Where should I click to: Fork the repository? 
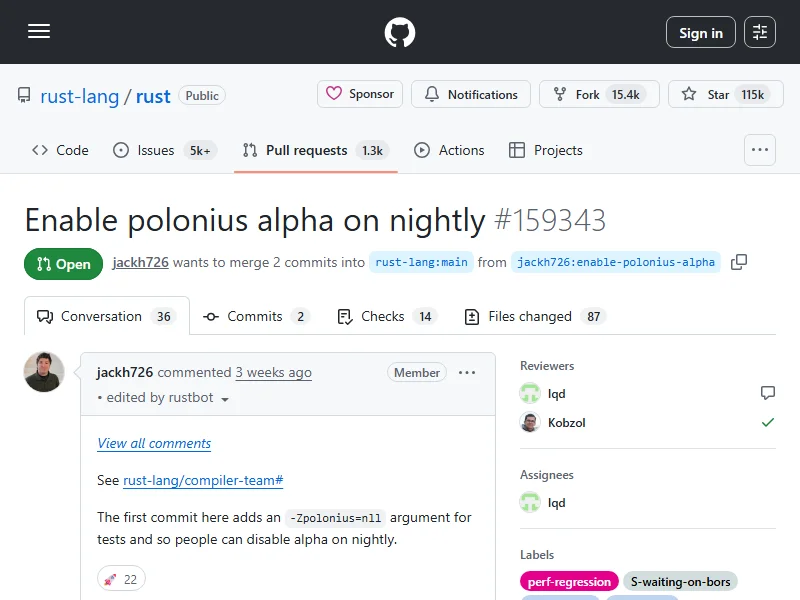coord(599,94)
